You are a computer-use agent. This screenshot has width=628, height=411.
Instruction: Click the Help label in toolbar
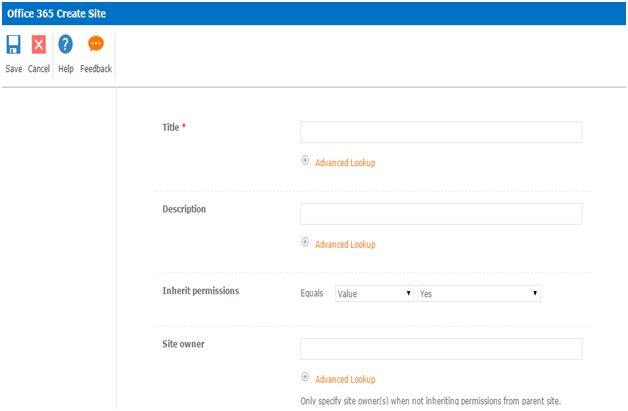coord(66,69)
